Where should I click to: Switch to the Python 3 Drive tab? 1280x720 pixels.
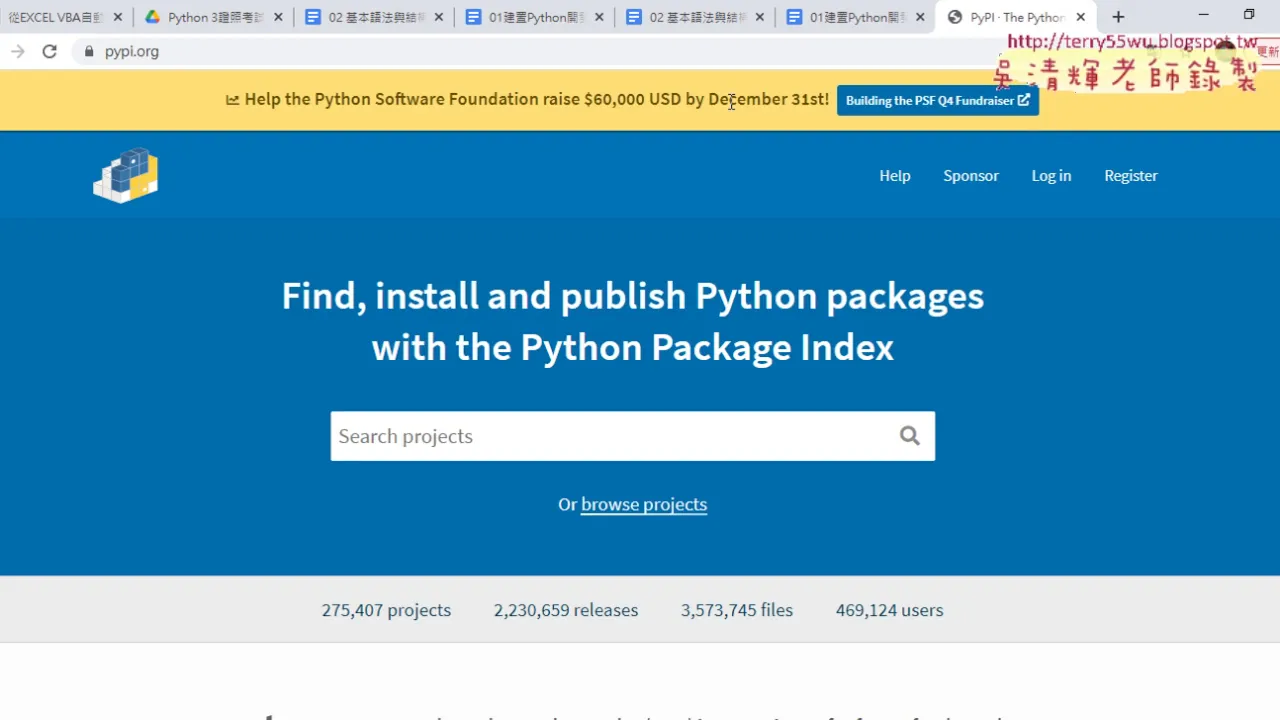tap(213, 17)
